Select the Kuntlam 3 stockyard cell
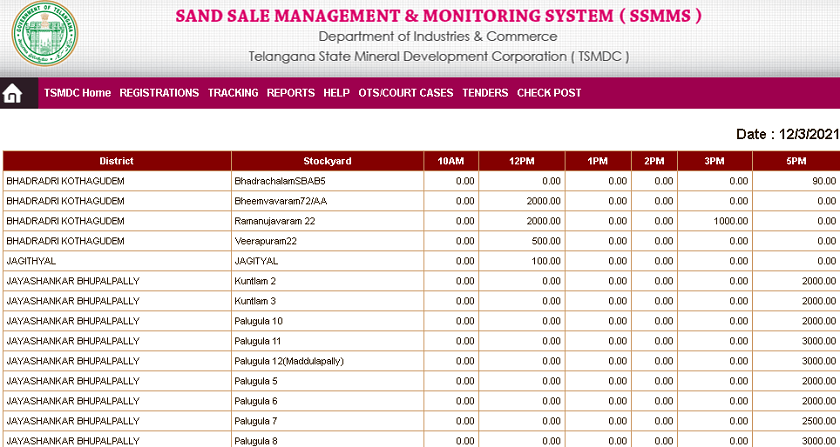 pyautogui.click(x=327, y=301)
